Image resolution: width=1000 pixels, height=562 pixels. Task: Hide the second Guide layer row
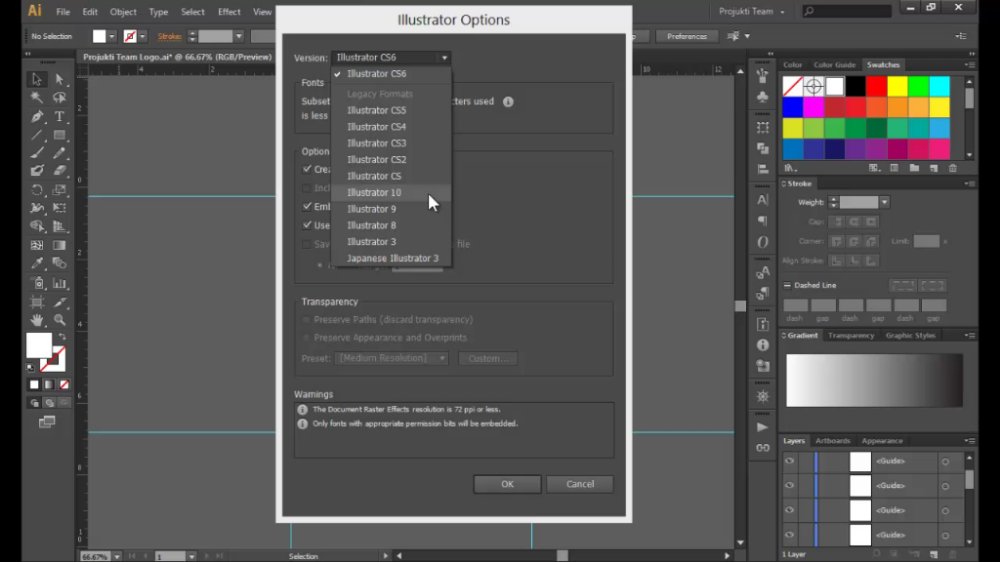pyautogui.click(x=790, y=485)
